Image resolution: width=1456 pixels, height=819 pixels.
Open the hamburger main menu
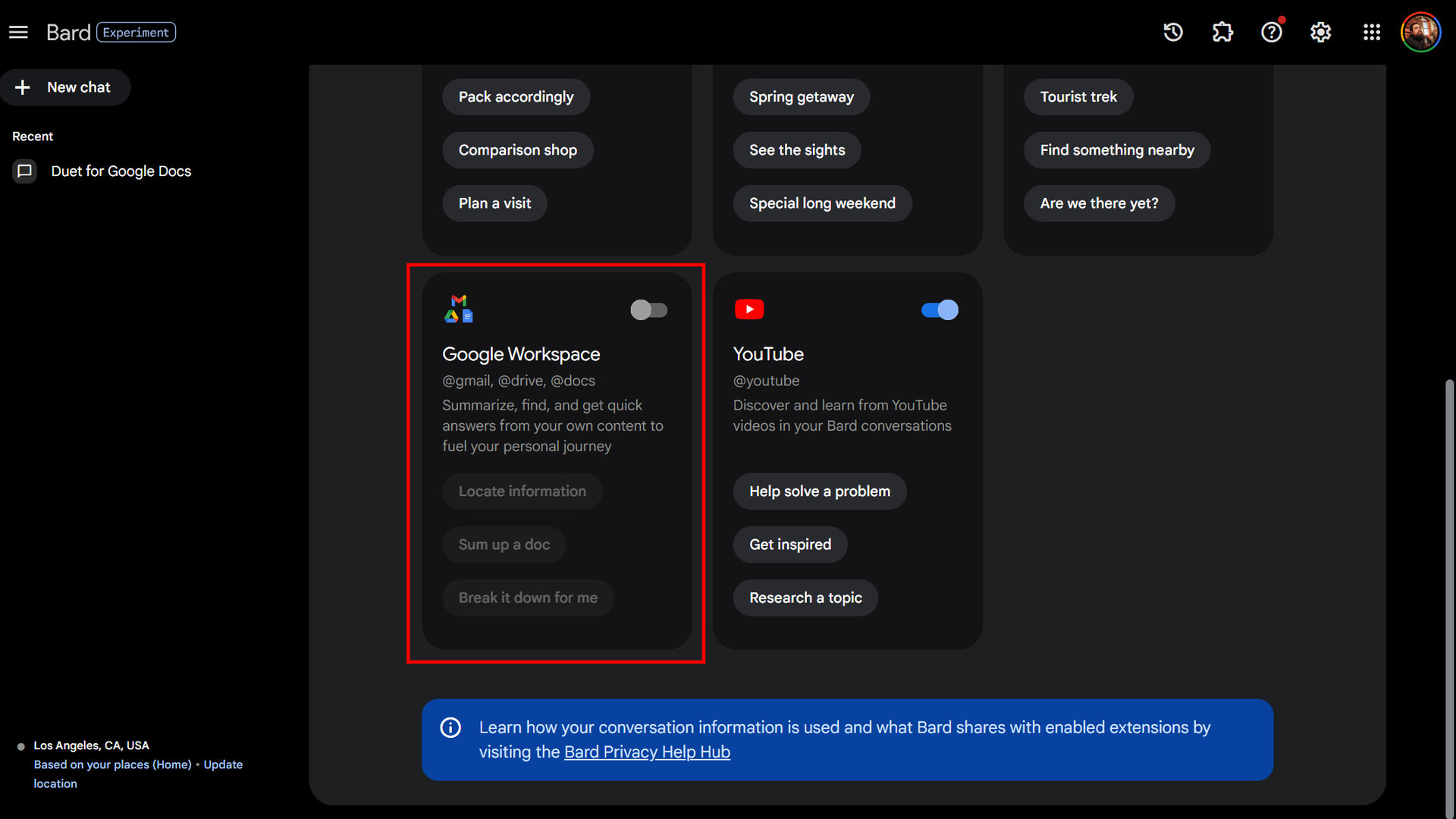pos(18,32)
